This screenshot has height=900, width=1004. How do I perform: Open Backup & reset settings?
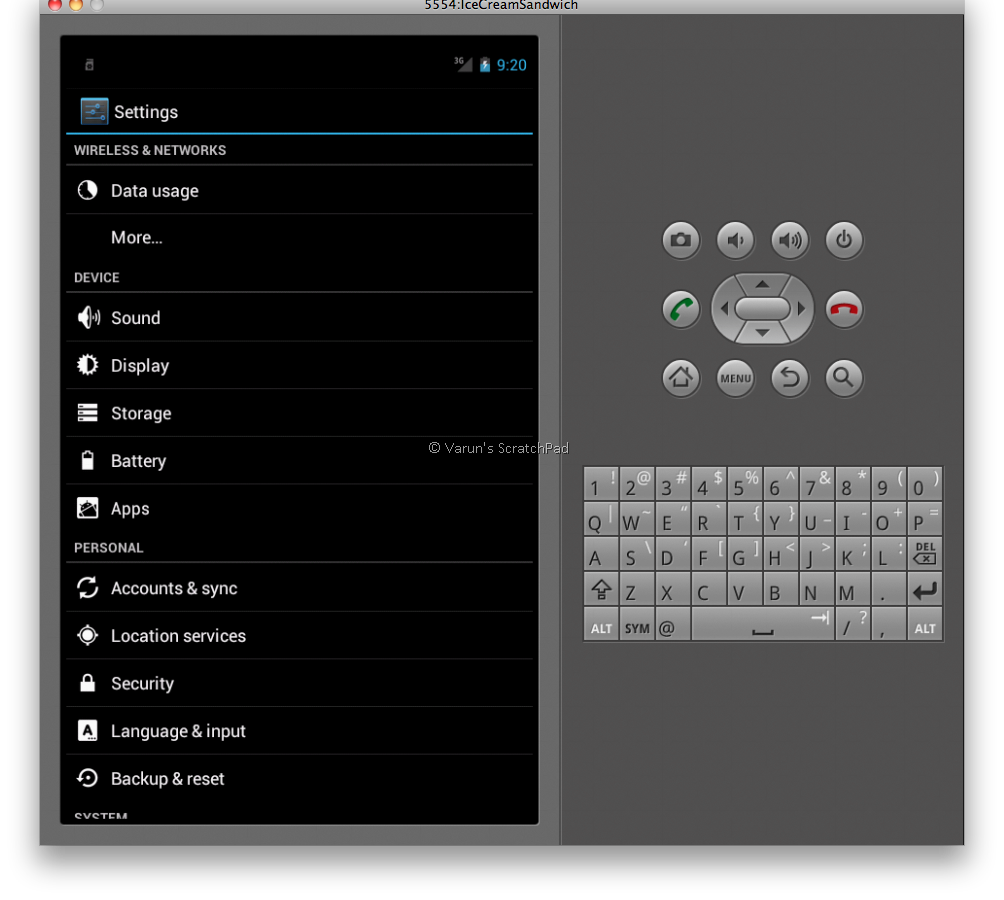[x=299, y=778]
